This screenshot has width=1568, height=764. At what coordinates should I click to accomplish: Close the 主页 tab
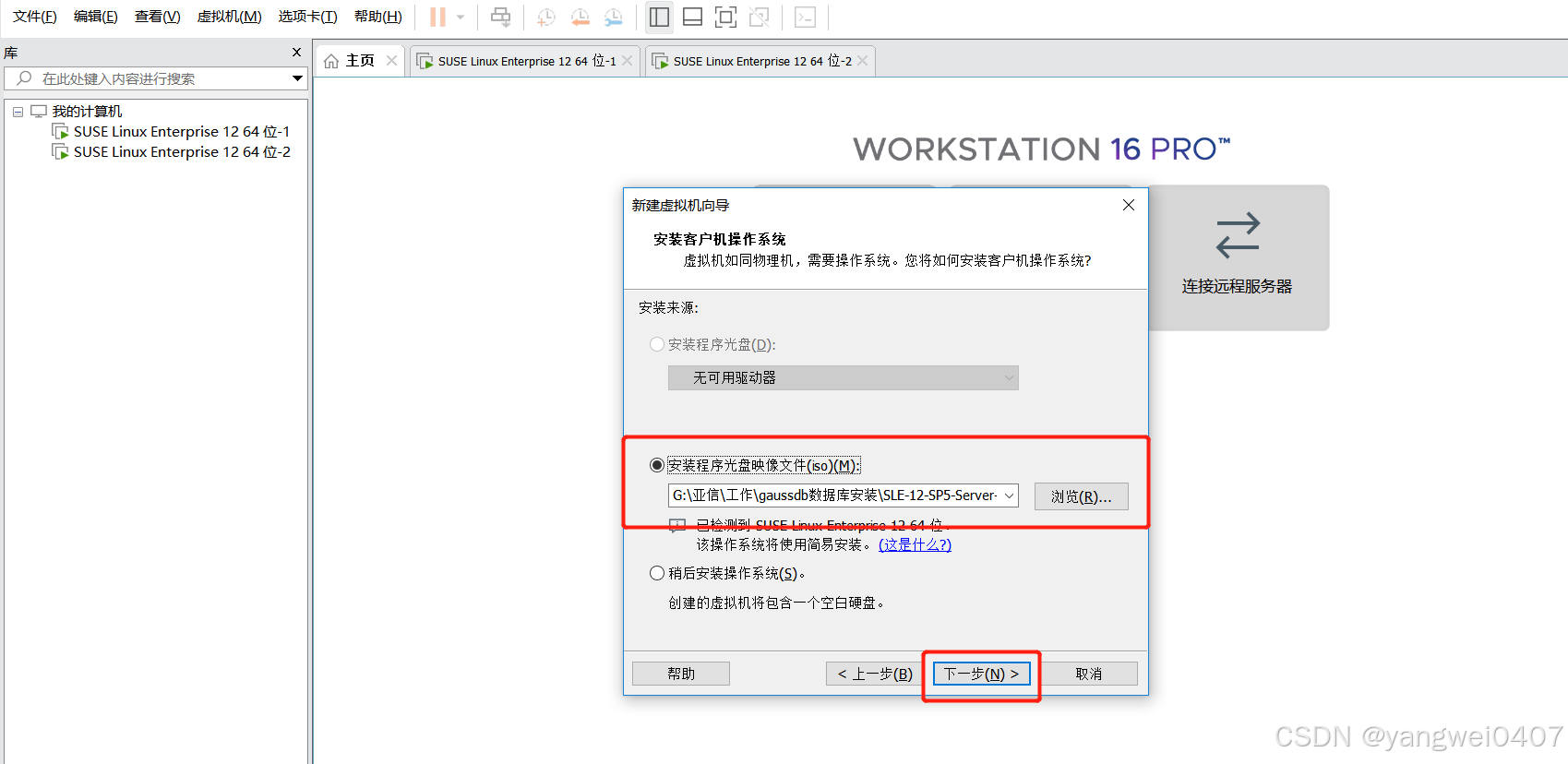391,61
